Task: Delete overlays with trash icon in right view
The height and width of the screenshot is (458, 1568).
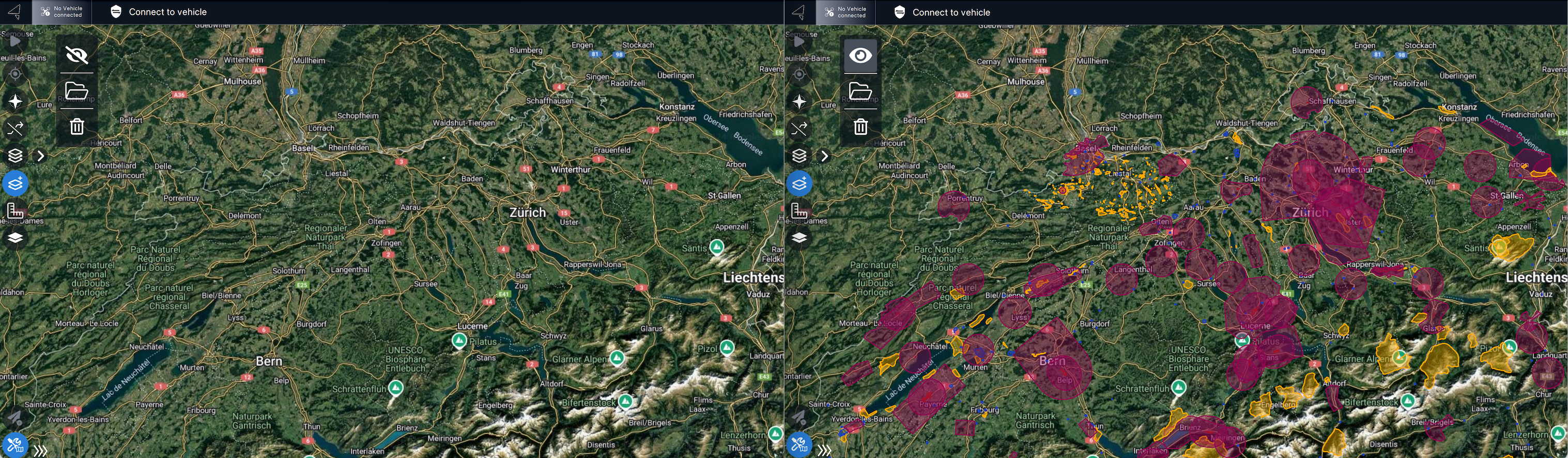Action: [860, 127]
